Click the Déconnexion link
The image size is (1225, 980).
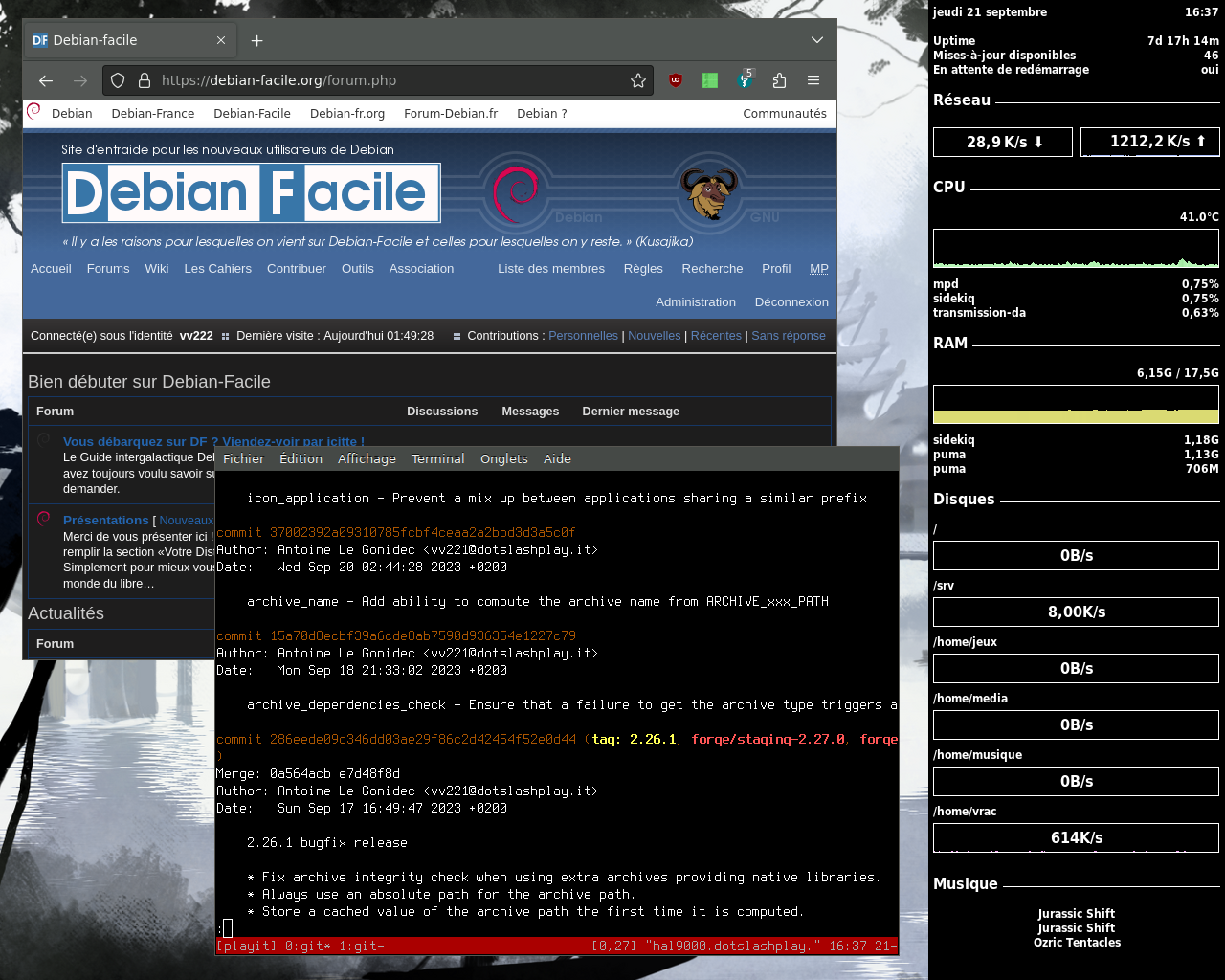[x=791, y=301]
